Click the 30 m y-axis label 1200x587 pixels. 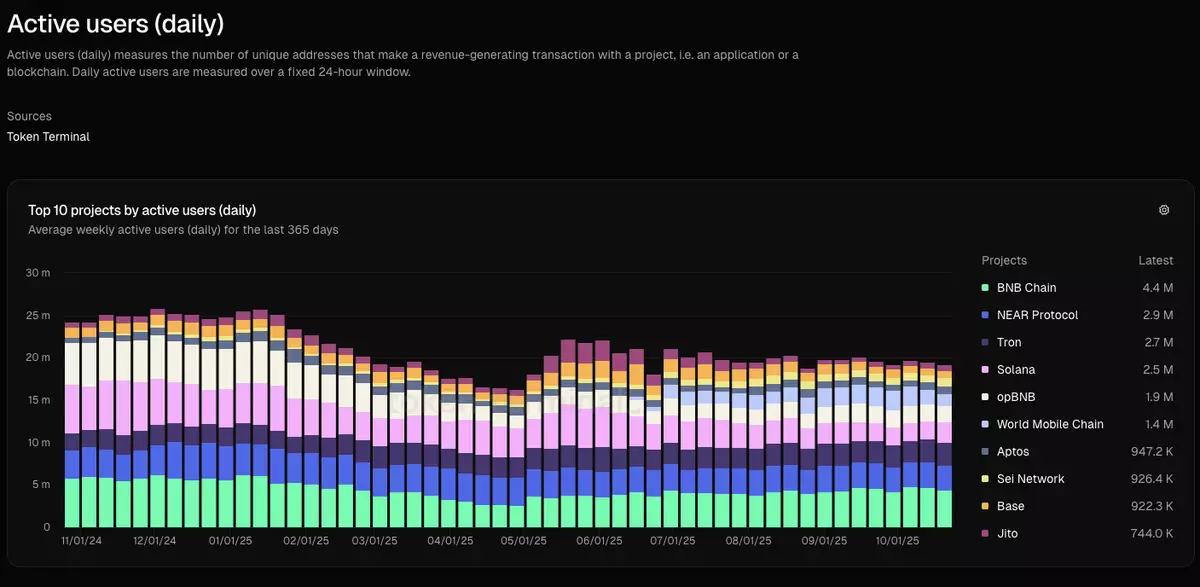38,273
